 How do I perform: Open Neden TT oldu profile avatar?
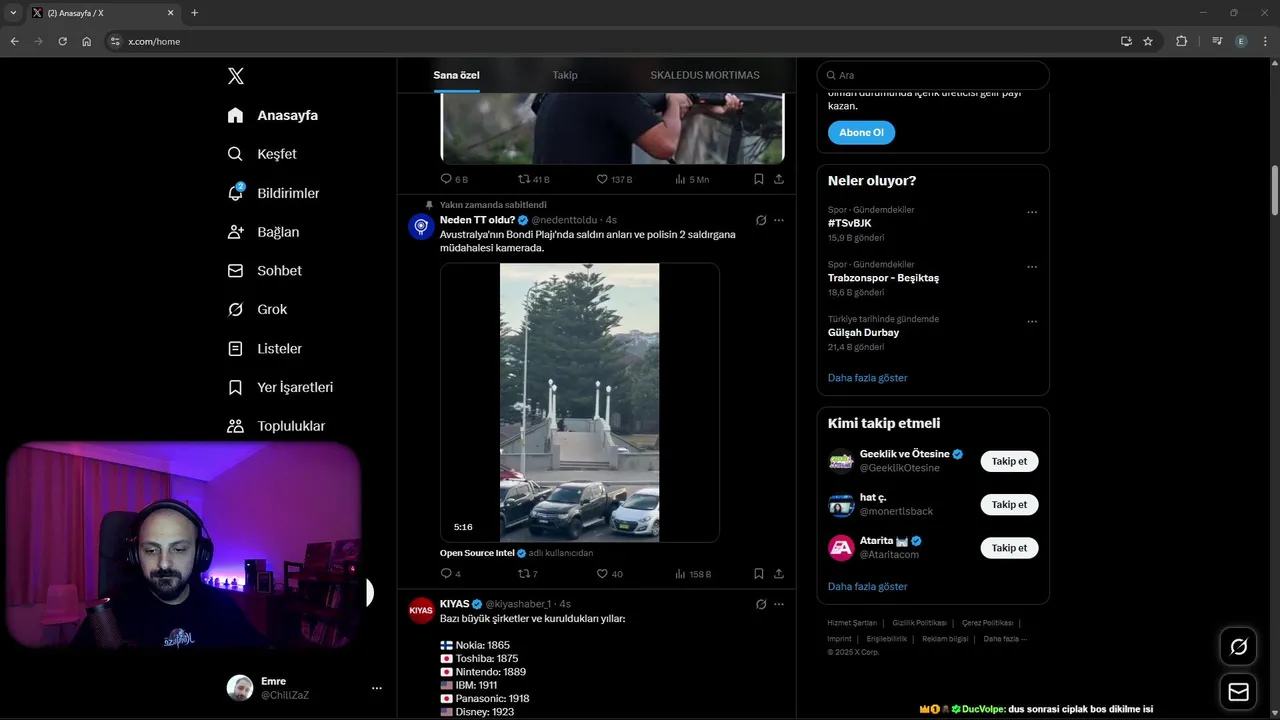click(x=421, y=227)
